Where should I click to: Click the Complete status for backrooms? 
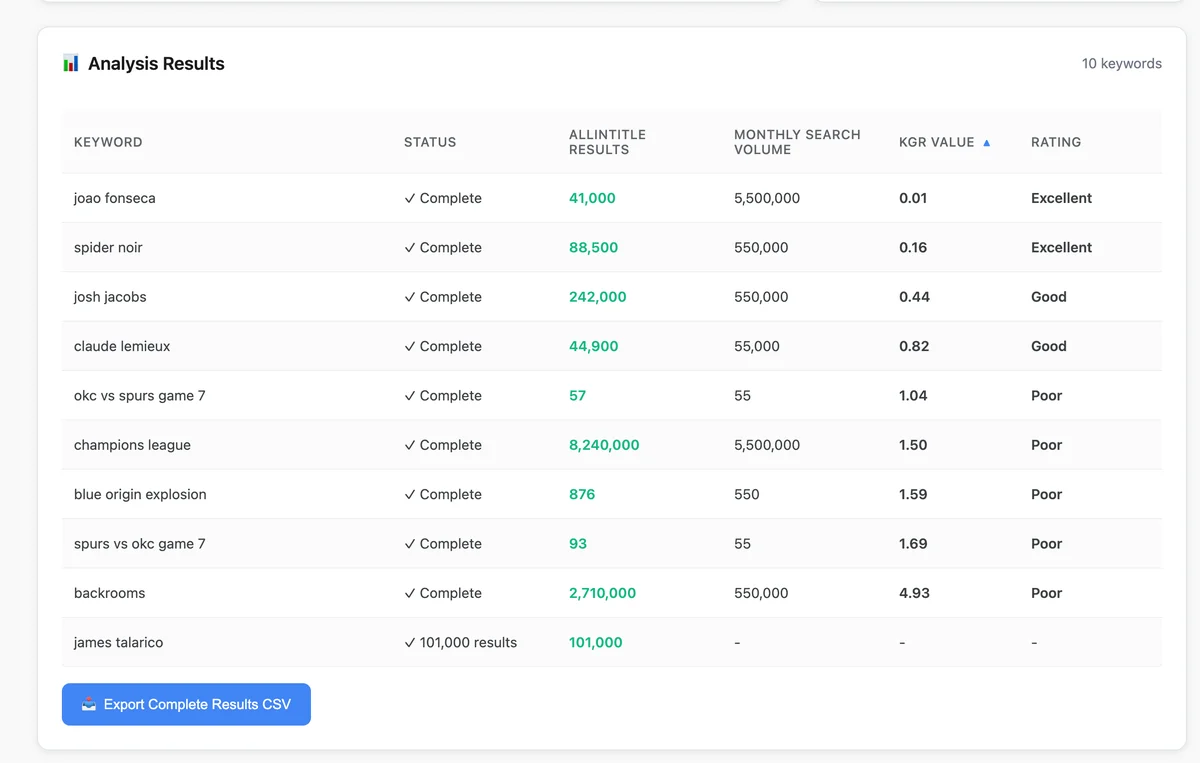pos(443,593)
